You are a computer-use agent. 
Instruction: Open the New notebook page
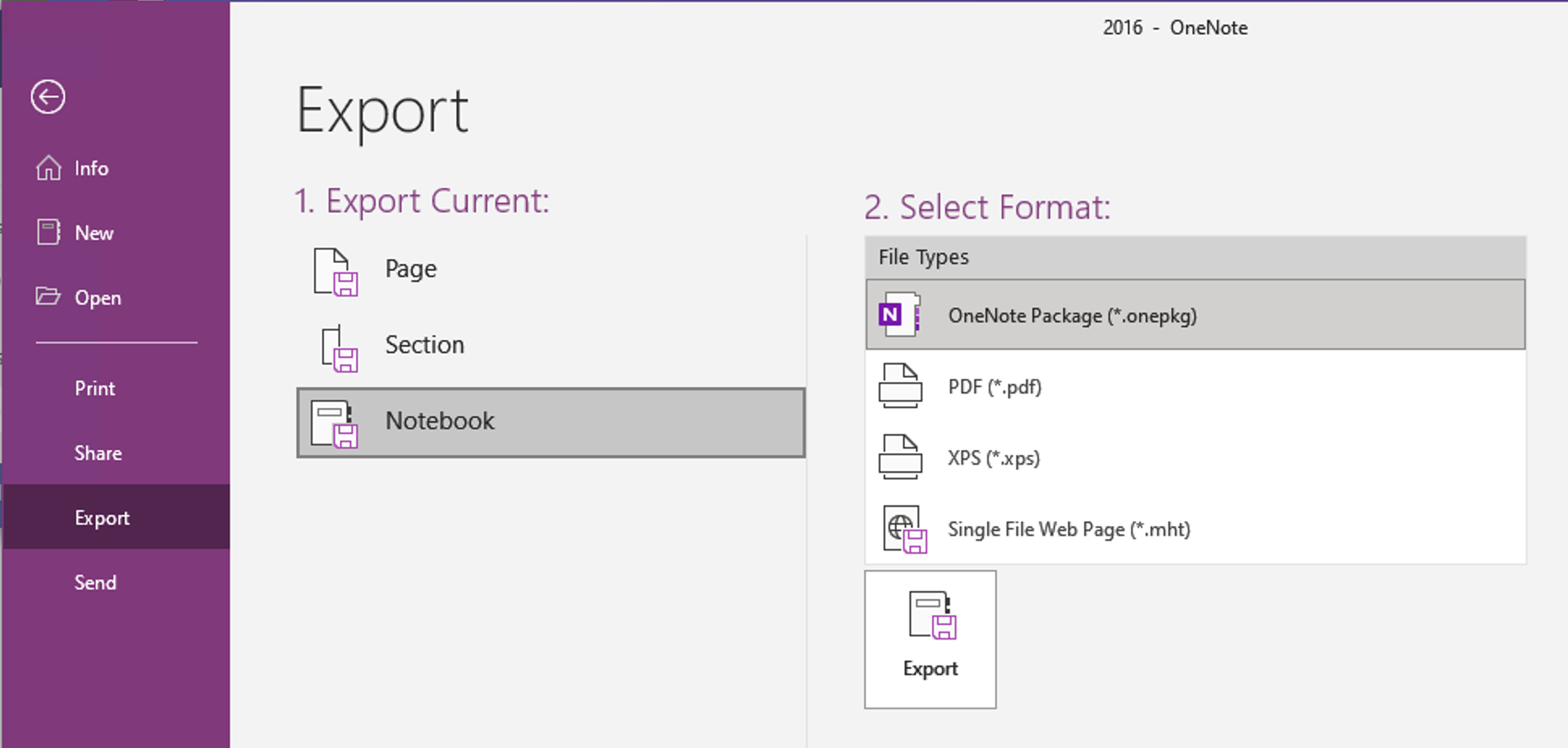[116, 233]
